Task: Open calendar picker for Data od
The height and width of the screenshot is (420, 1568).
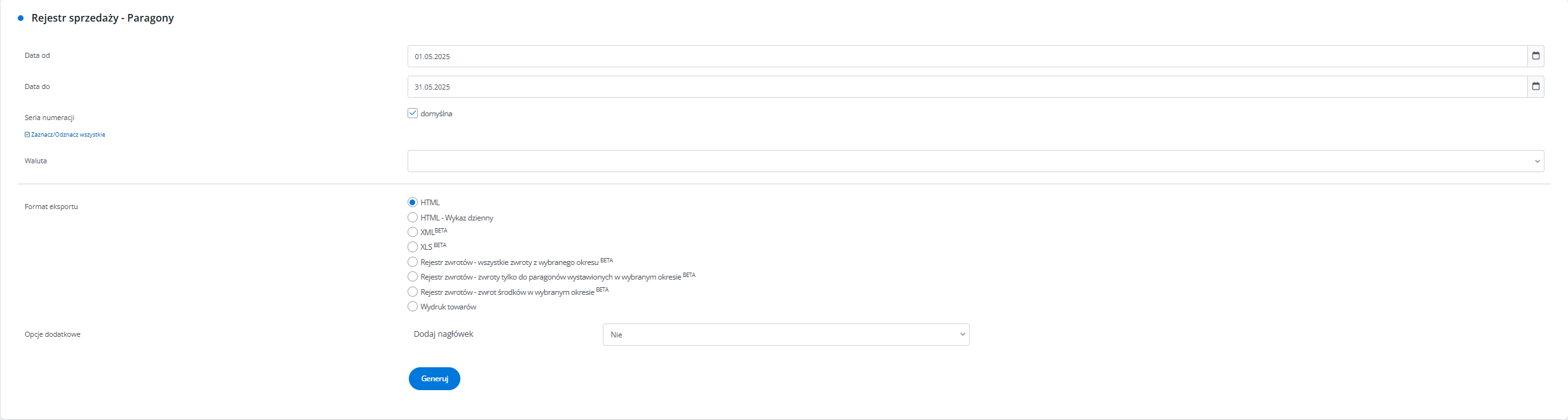Action: pos(1536,56)
